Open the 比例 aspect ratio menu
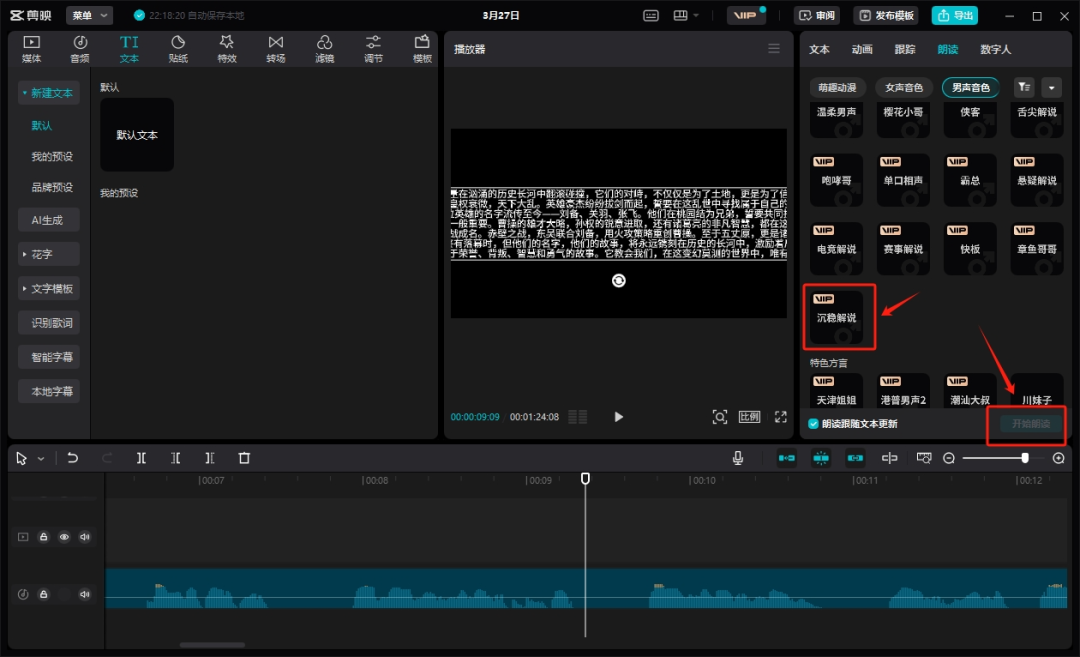This screenshot has height=657, width=1080. click(x=749, y=417)
